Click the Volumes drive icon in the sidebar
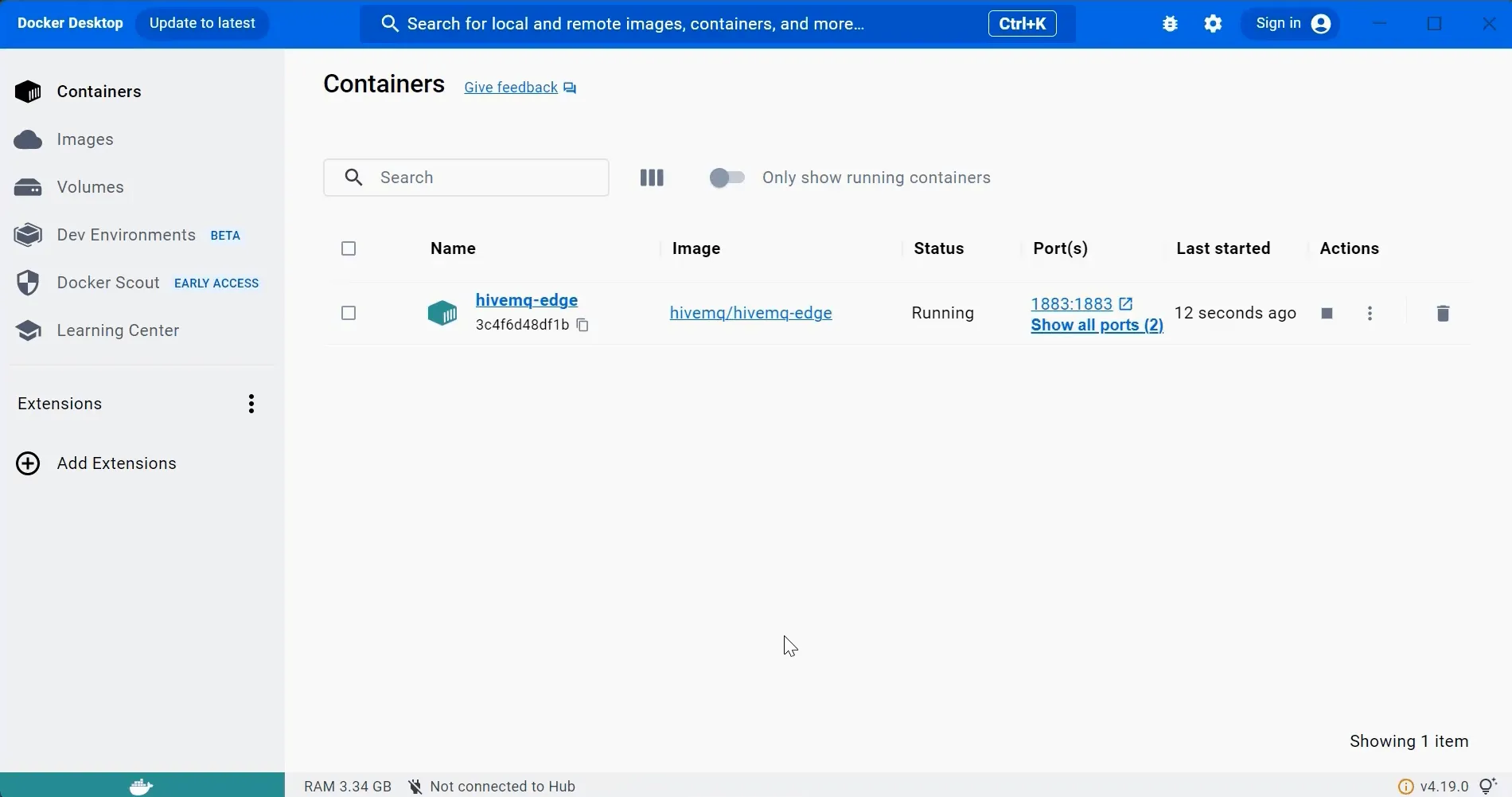 coord(28,187)
